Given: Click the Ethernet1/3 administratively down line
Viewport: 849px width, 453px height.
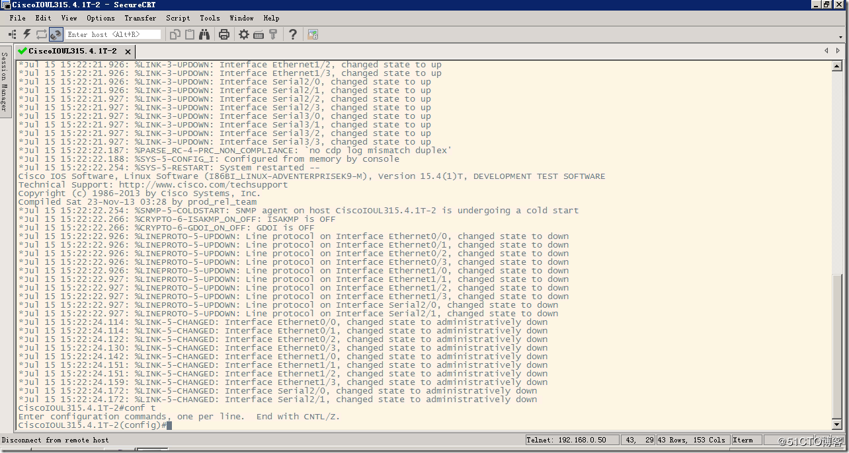Looking at the screenshot, I should pyautogui.click(x=283, y=383).
